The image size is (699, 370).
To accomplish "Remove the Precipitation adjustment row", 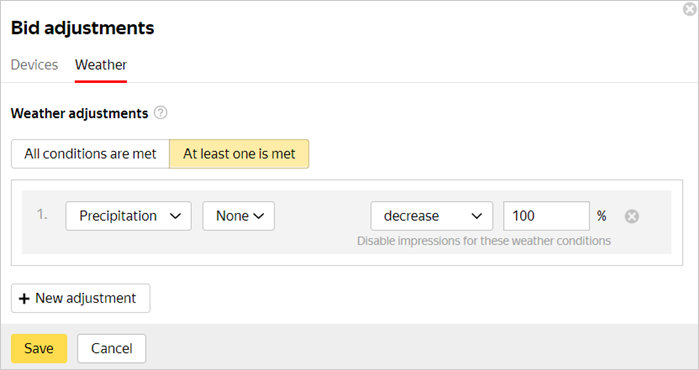I will [x=632, y=216].
